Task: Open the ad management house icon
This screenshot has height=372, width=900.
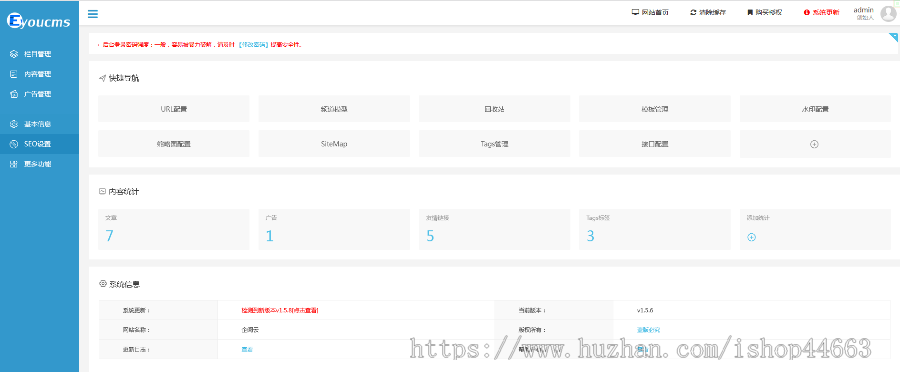Action: pyautogui.click(x=14, y=94)
